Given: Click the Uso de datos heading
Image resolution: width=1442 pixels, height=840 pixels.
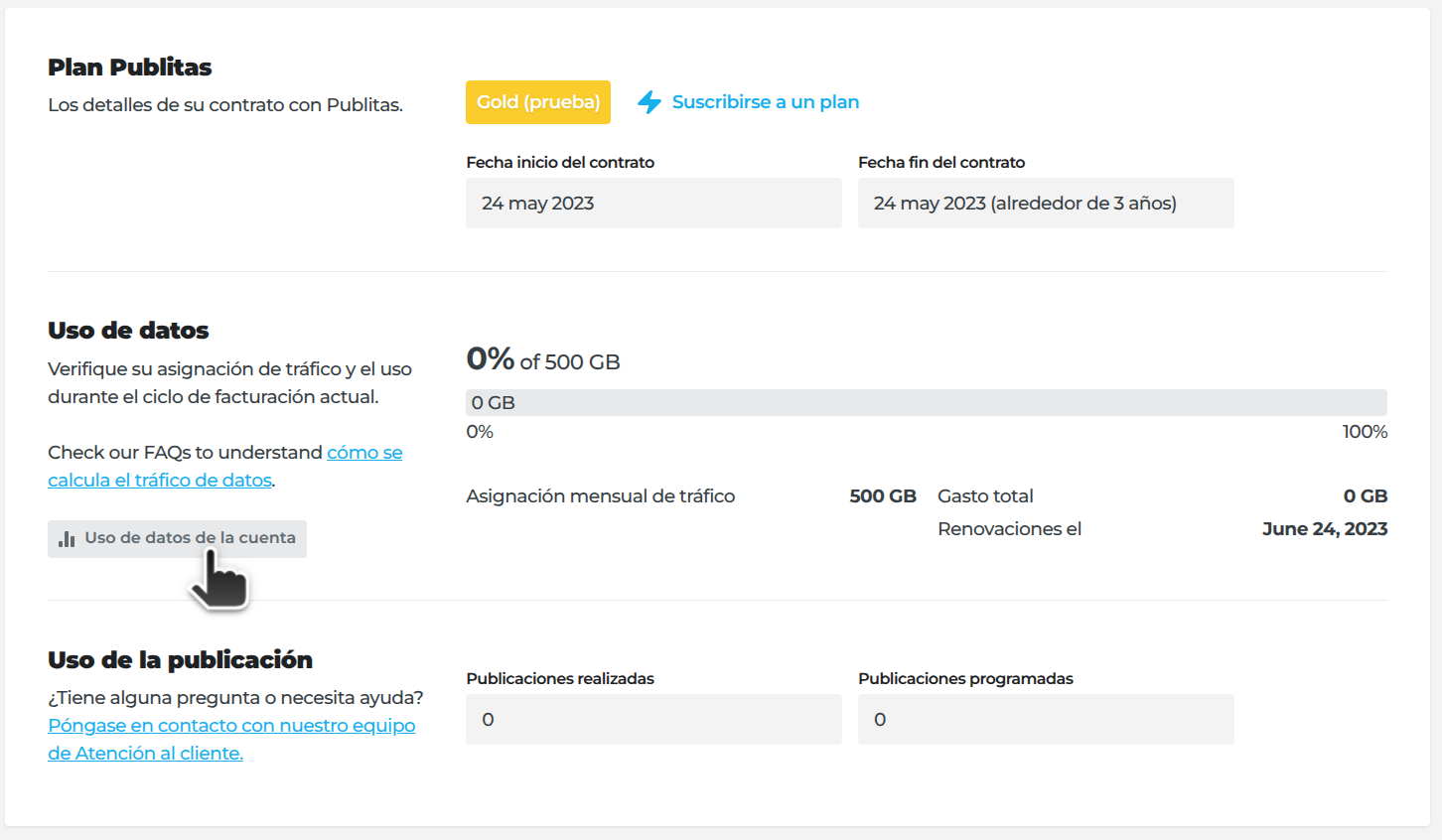Looking at the screenshot, I should pos(128,331).
